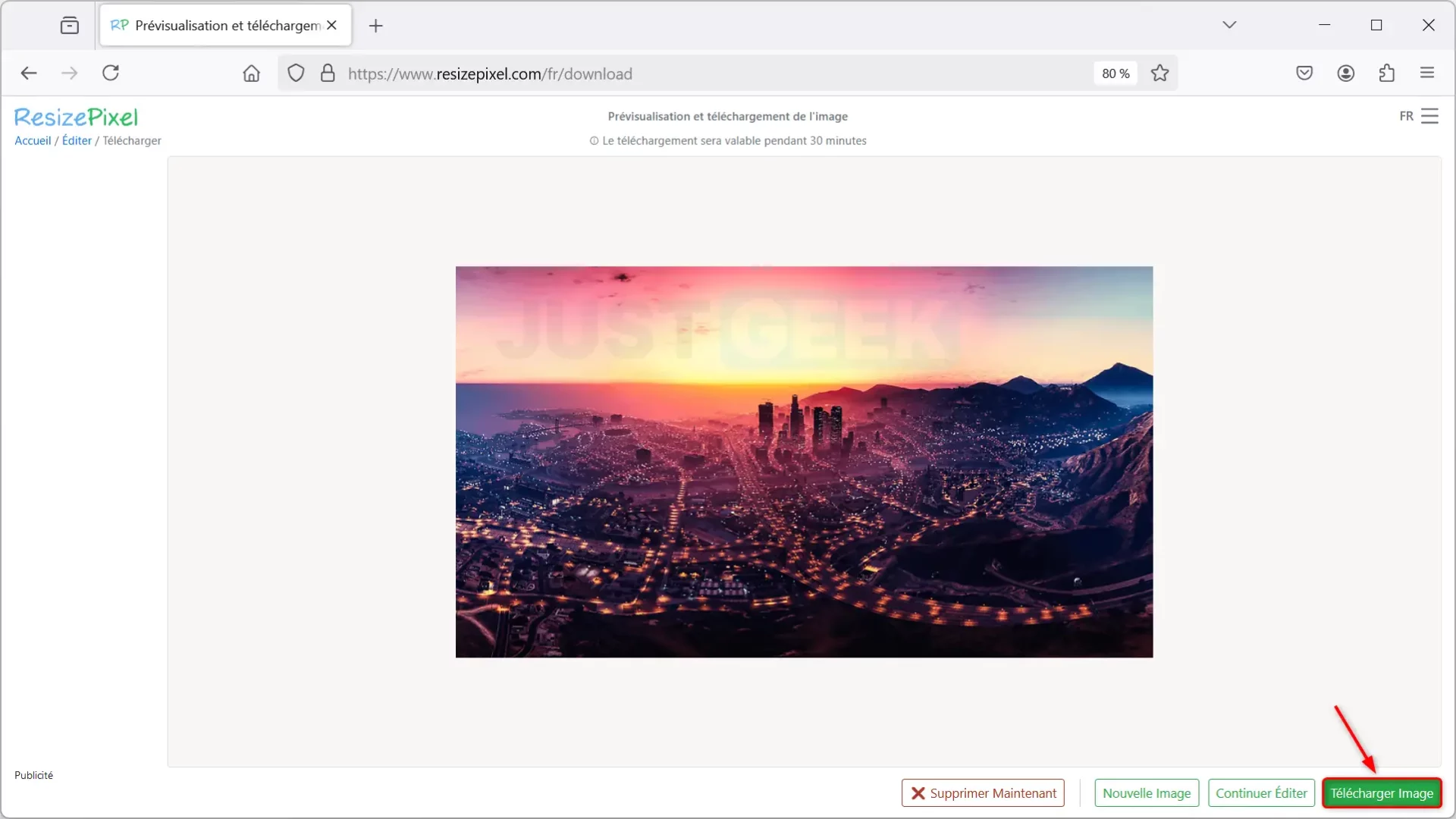Click the Télécharger breadcrumb text

(132, 141)
